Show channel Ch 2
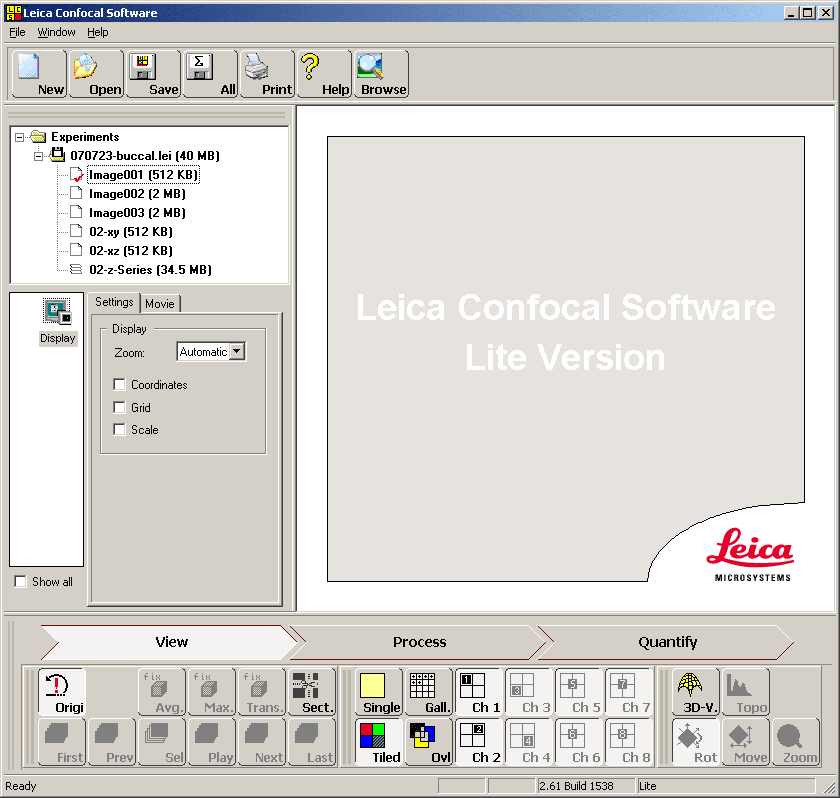 coord(478,742)
